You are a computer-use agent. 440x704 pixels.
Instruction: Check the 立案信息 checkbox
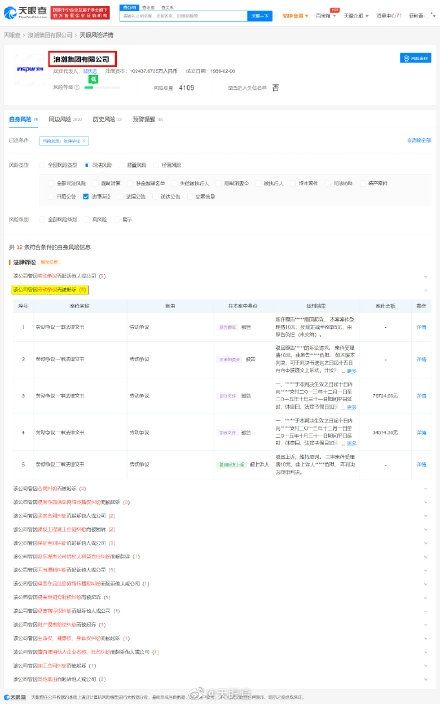point(201,197)
